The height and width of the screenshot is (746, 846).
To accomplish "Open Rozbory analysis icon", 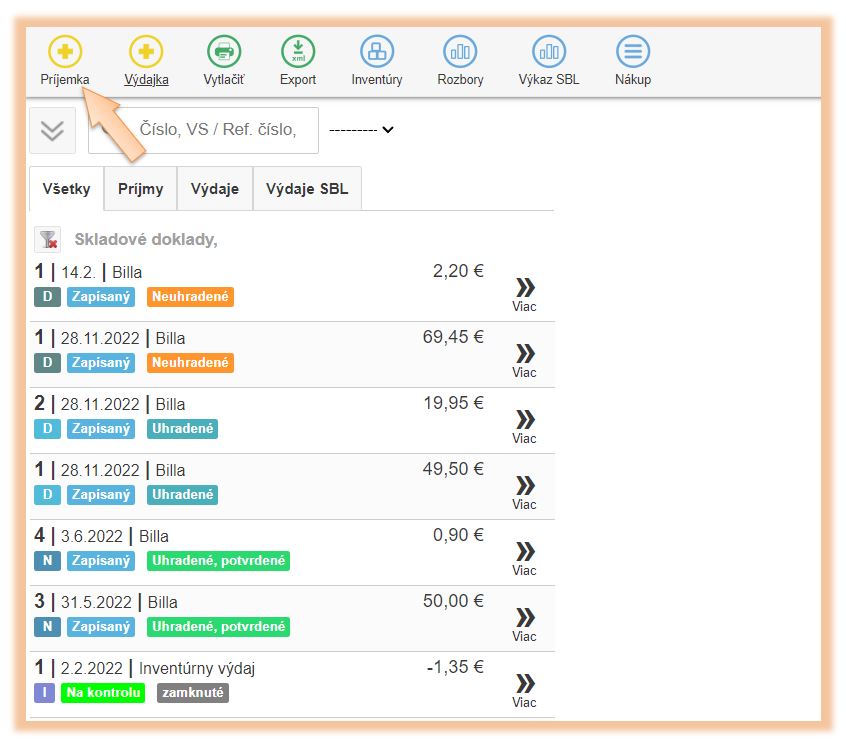I will [x=460, y=51].
